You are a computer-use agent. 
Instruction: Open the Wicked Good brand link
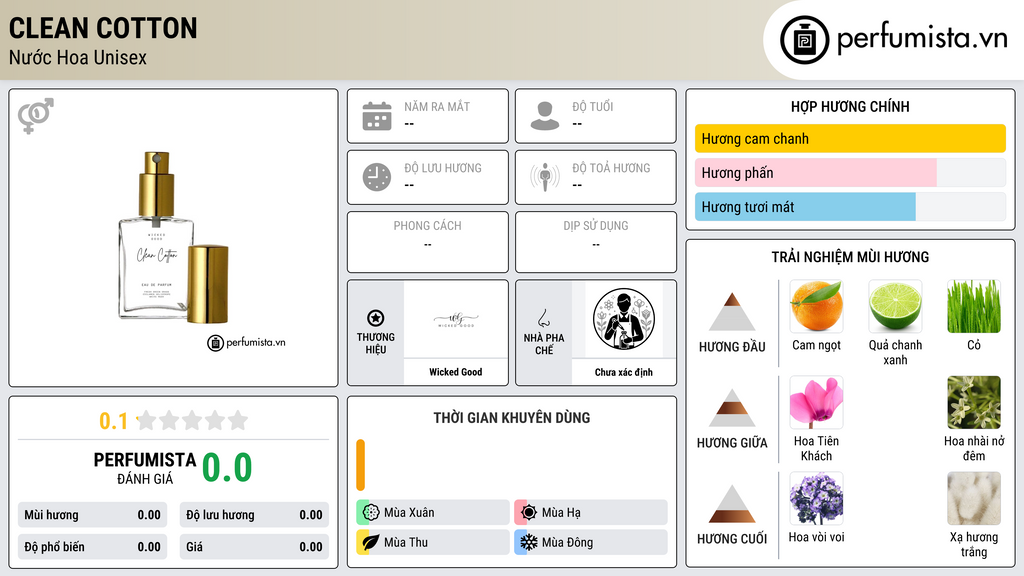point(455,372)
